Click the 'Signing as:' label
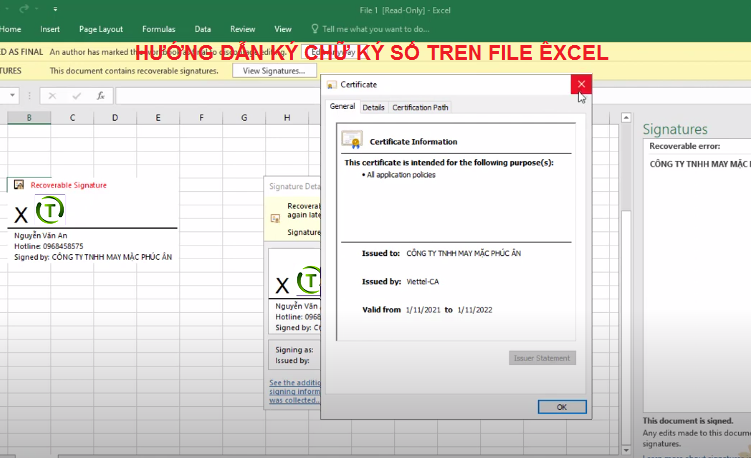 pyautogui.click(x=294, y=350)
